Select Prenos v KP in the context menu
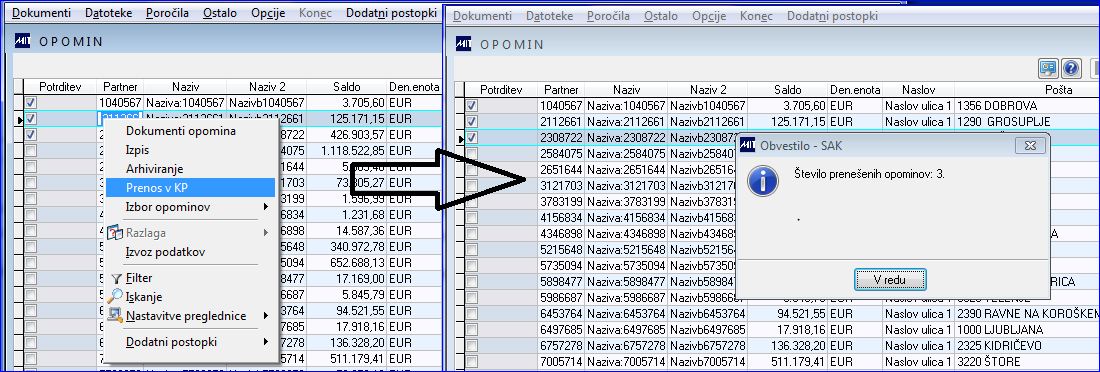The height and width of the screenshot is (372, 1100). [x=190, y=187]
